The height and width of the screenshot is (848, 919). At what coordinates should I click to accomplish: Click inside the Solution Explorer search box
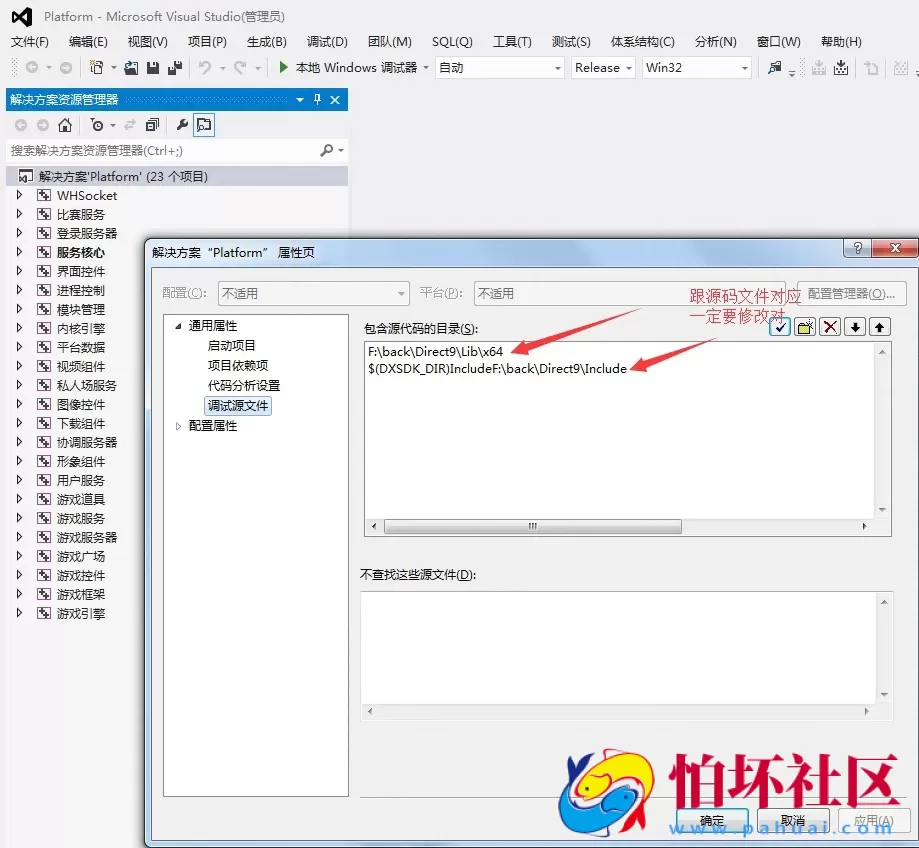point(150,151)
